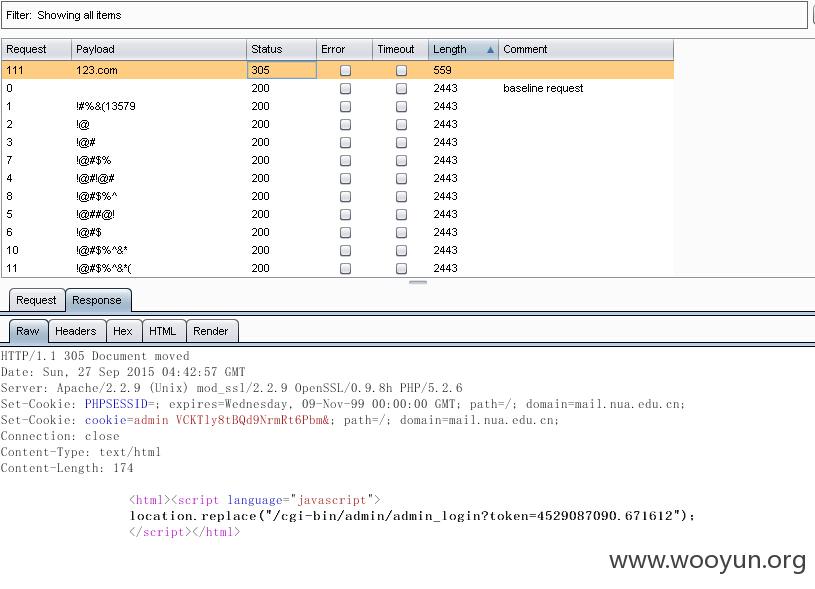815x589 pixels.
Task: Toggle Error checkbox for request 111
Action: [x=345, y=70]
